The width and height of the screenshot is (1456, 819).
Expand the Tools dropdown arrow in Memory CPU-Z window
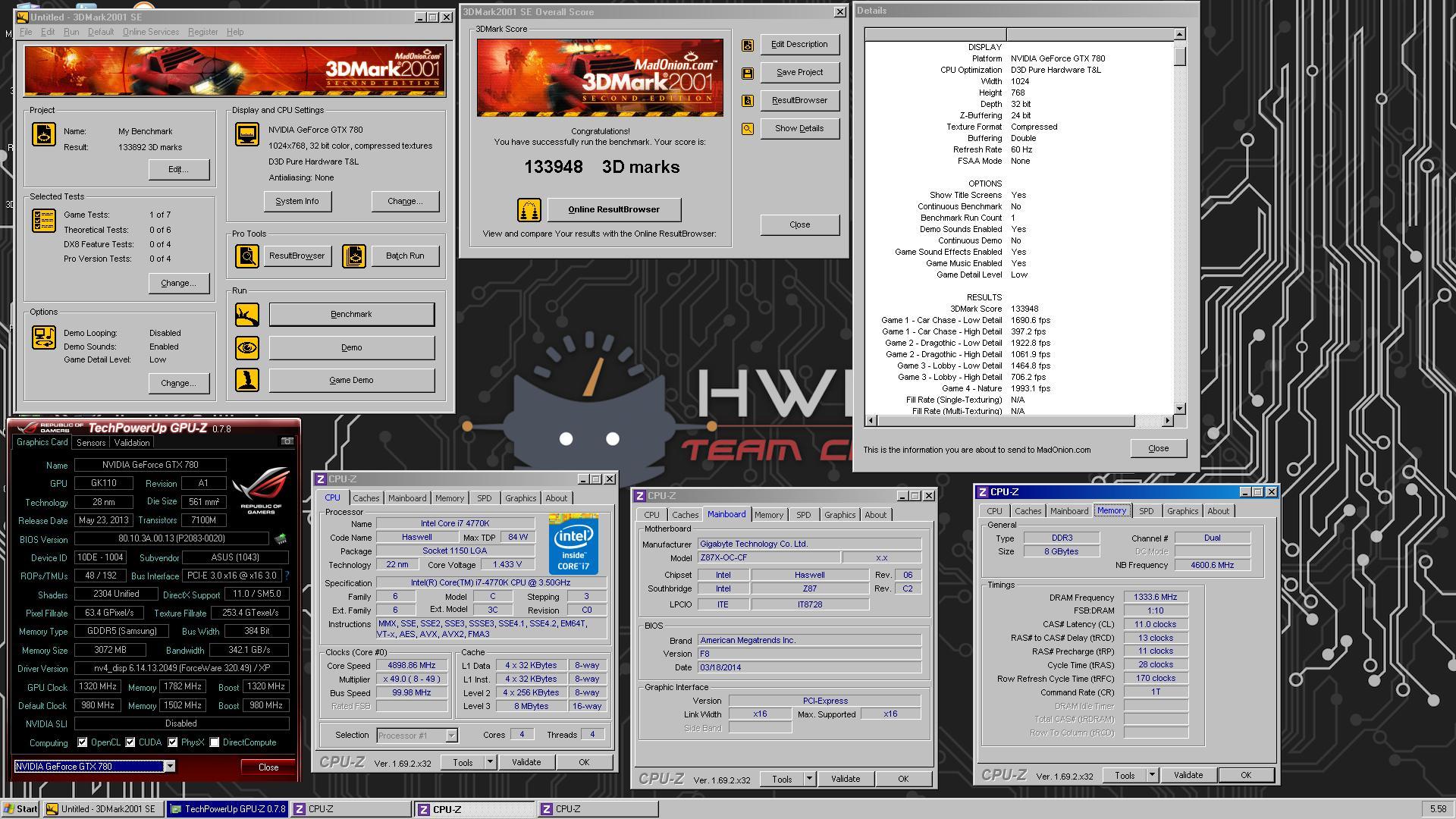1152,775
